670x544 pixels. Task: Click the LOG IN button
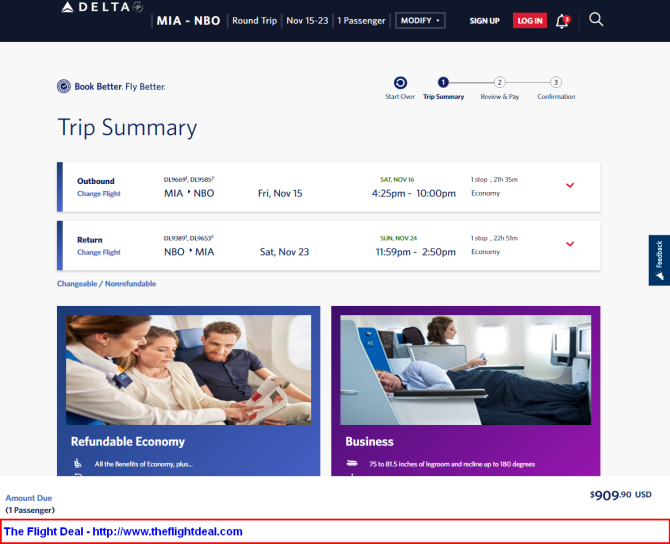[530, 21]
